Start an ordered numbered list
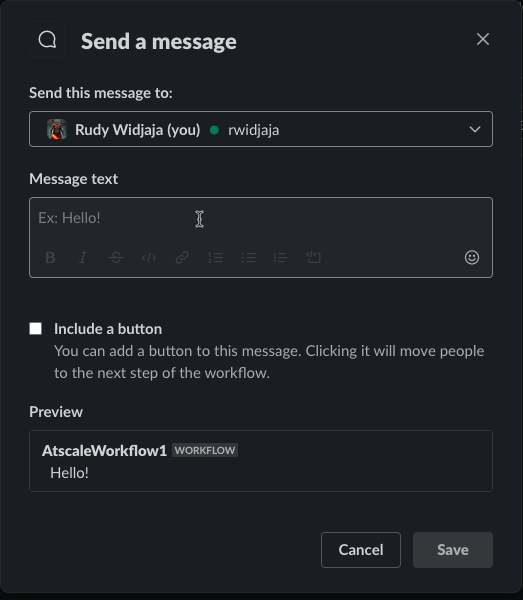 215,258
